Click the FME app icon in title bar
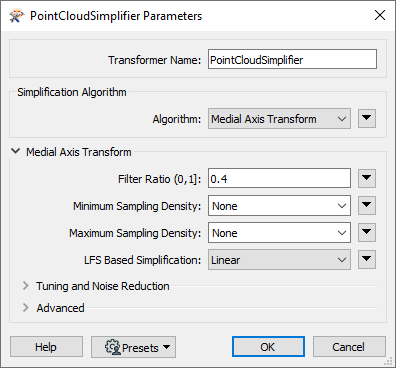The height and width of the screenshot is (368, 396). [x=16, y=16]
